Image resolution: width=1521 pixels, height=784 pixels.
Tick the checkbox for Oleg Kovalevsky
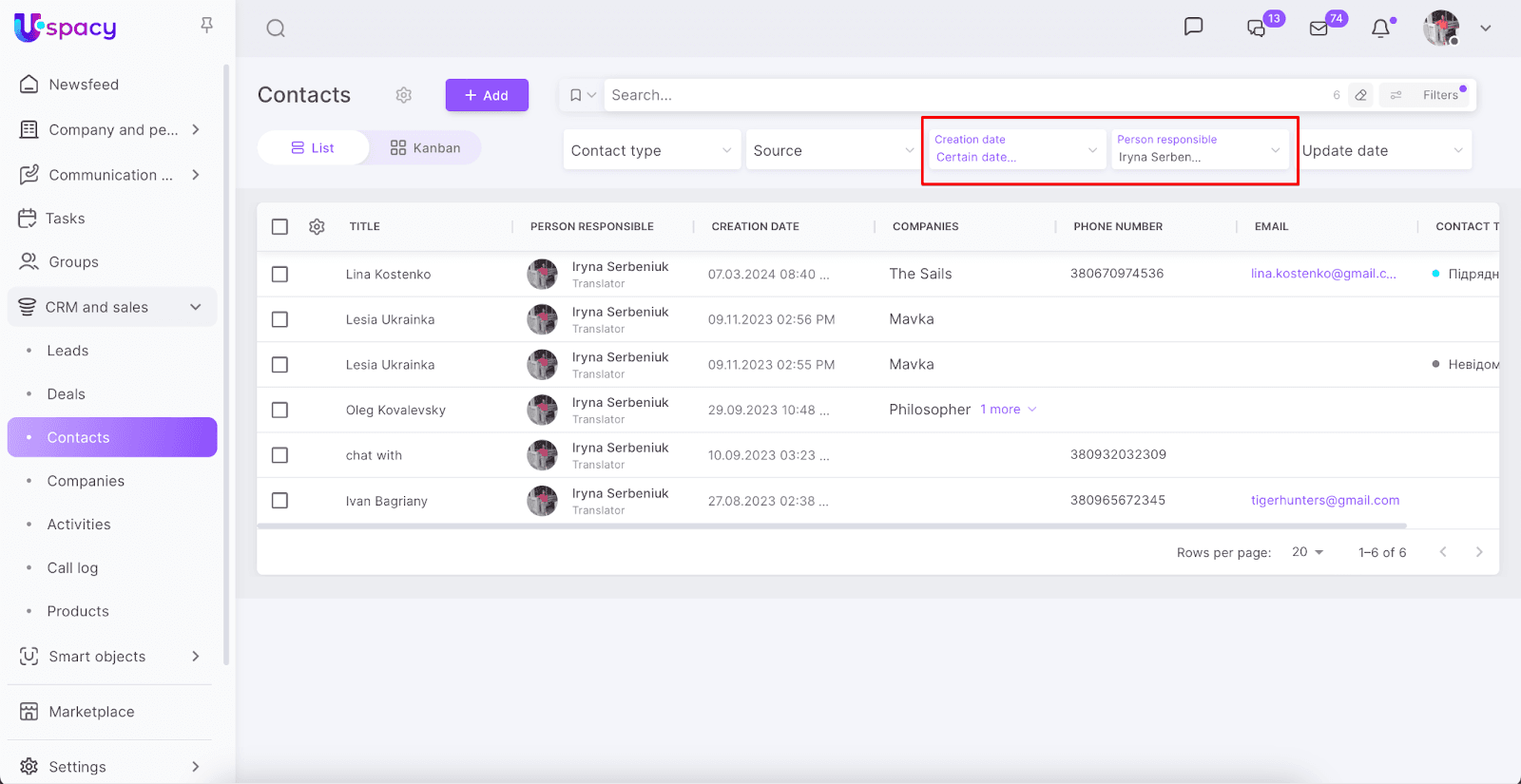(279, 411)
